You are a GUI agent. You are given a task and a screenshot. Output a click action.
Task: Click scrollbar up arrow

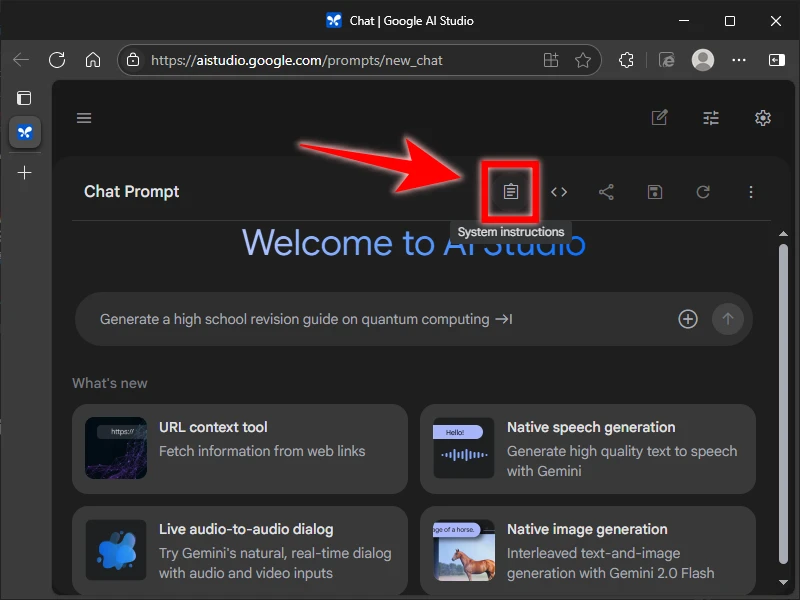tap(783, 234)
